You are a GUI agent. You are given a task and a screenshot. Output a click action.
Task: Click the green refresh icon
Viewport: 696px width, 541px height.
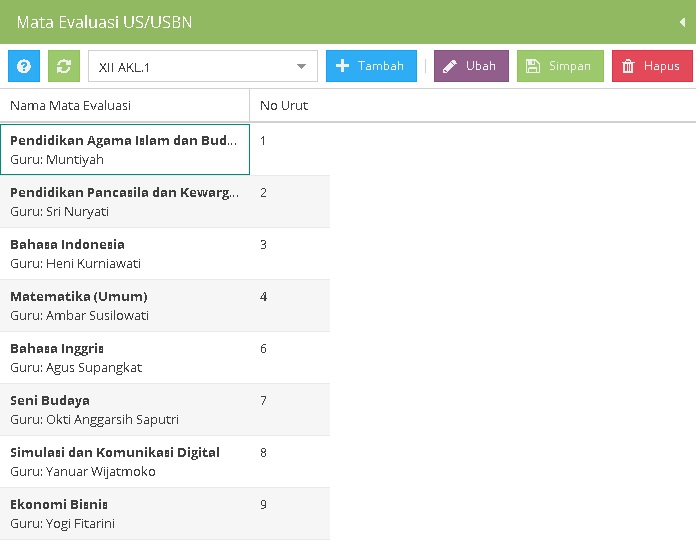click(63, 66)
